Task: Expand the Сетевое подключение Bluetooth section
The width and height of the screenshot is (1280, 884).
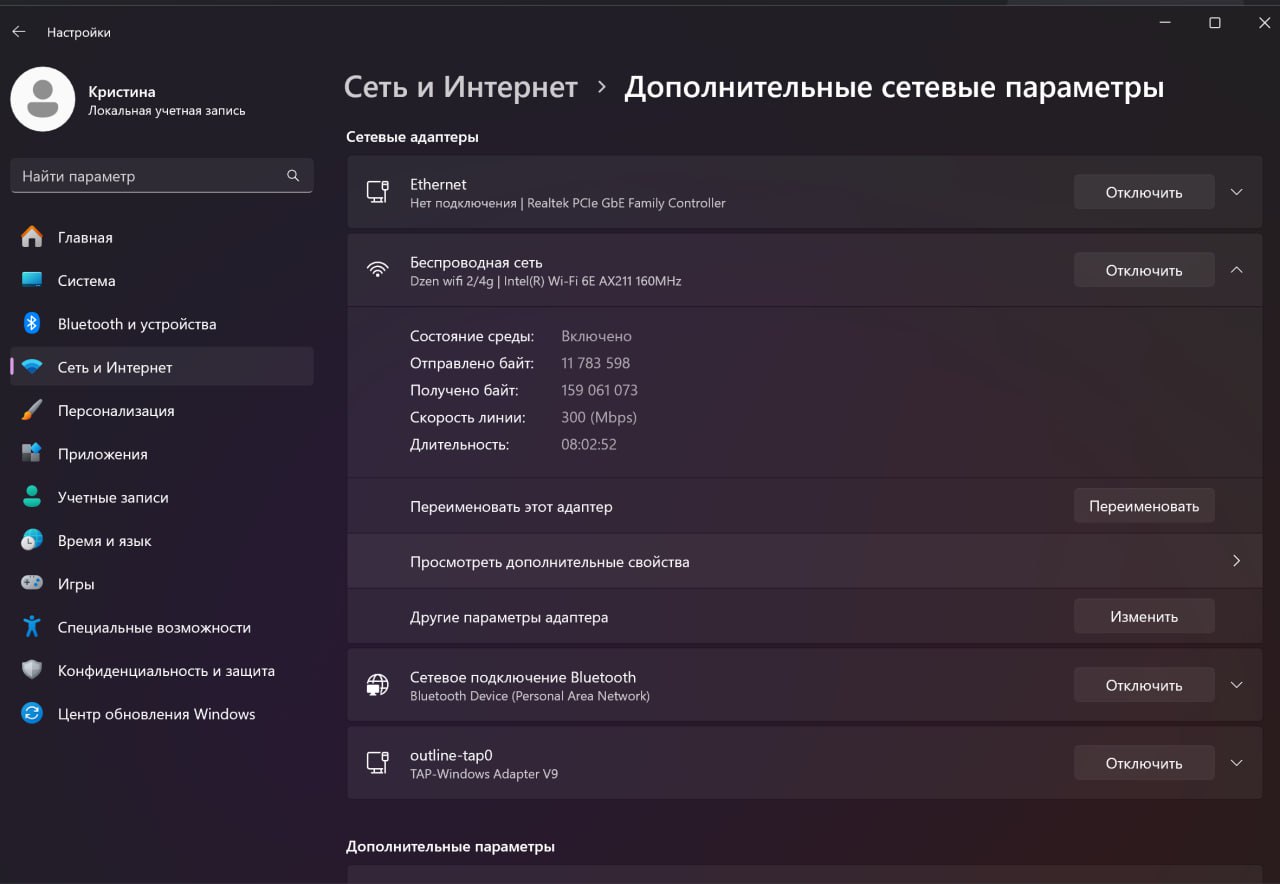Action: tap(1237, 684)
